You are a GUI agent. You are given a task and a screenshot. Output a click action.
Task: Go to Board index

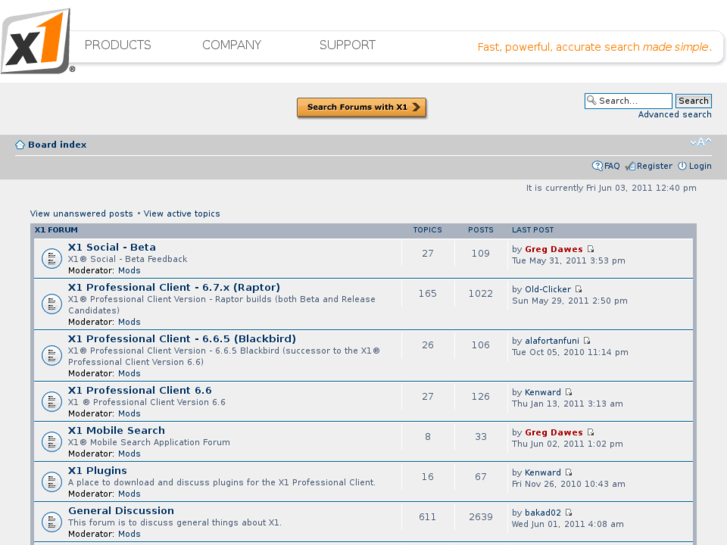point(57,145)
